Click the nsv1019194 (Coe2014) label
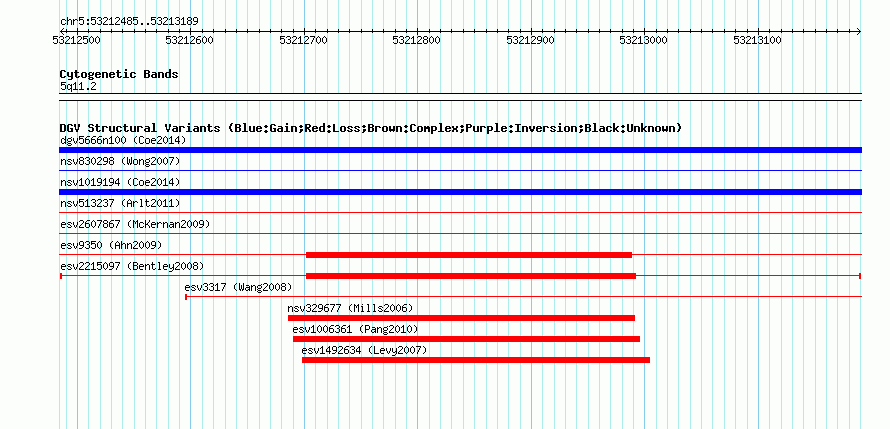The image size is (890, 429). 120,182
